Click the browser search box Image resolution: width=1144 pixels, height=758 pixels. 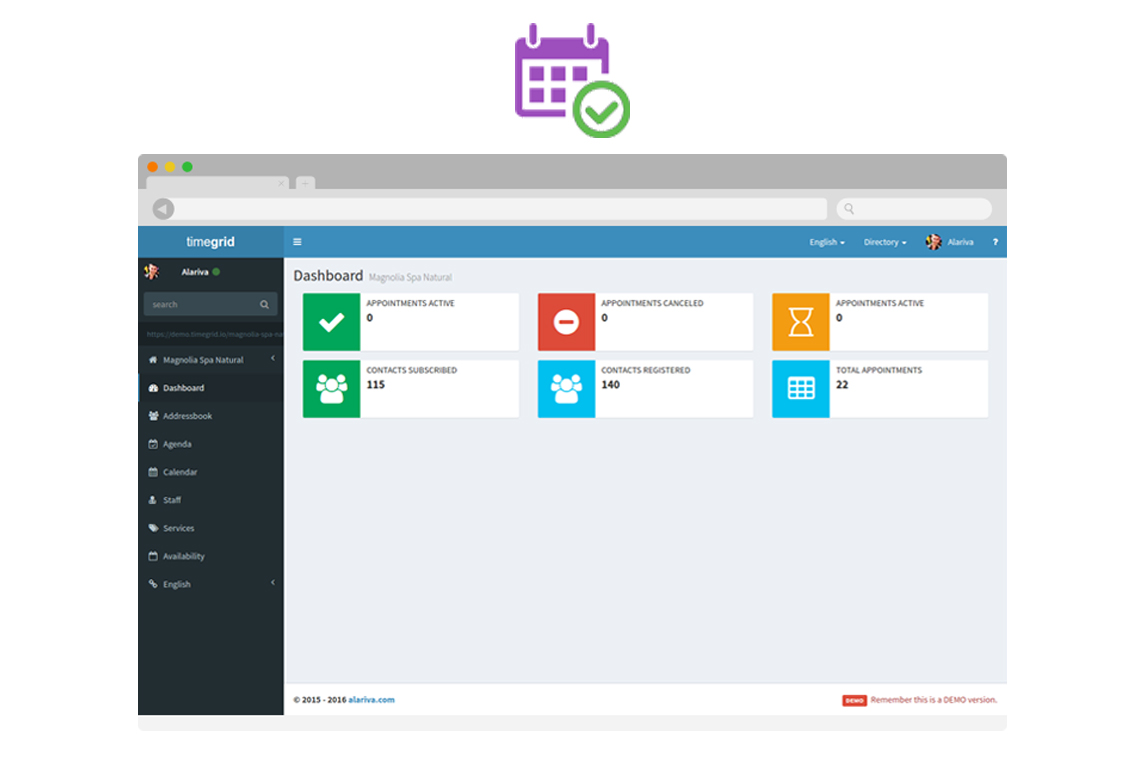coord(914,209)
